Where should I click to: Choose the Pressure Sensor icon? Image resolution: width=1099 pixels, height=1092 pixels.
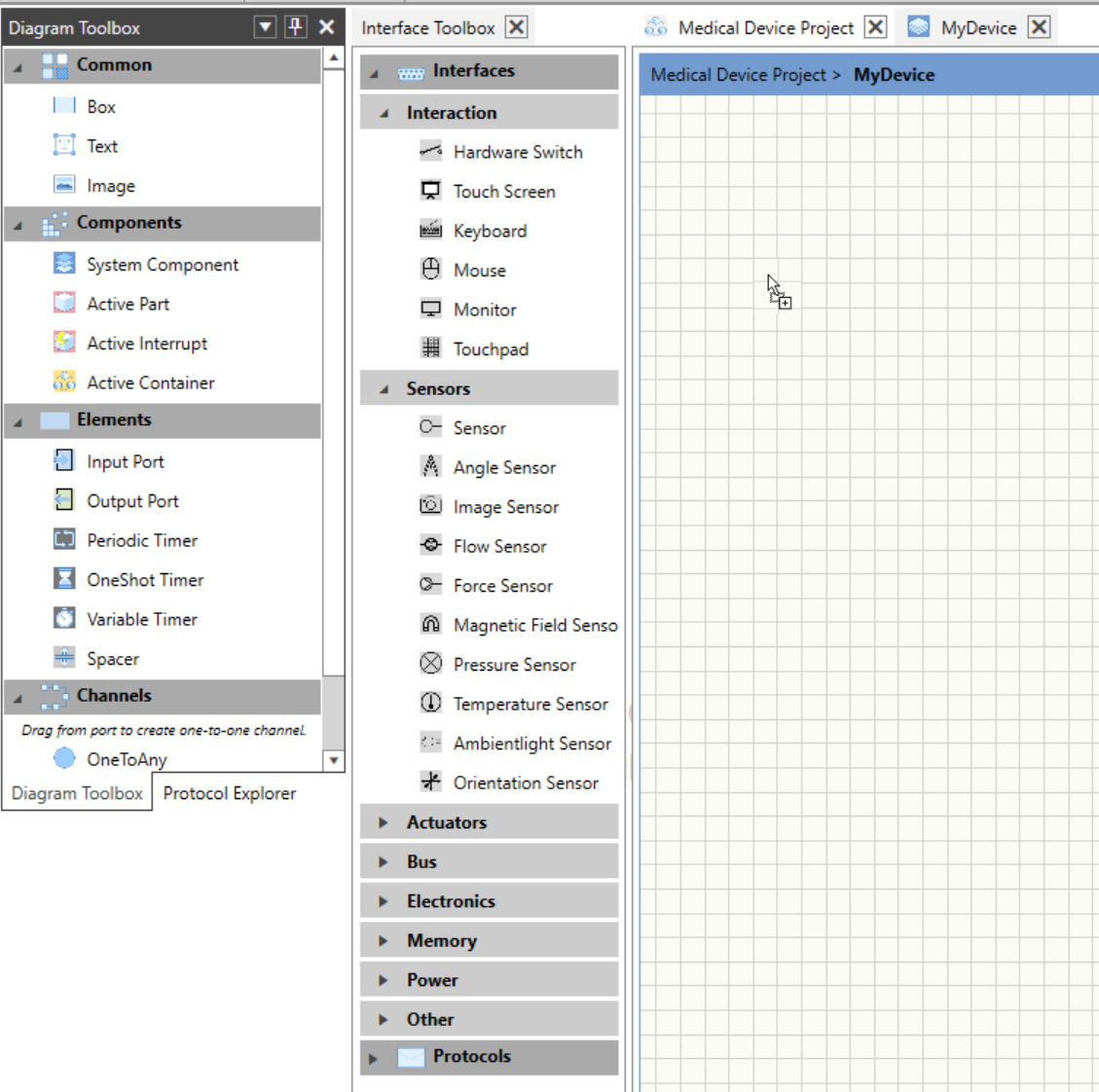click(x=430, y=663)
